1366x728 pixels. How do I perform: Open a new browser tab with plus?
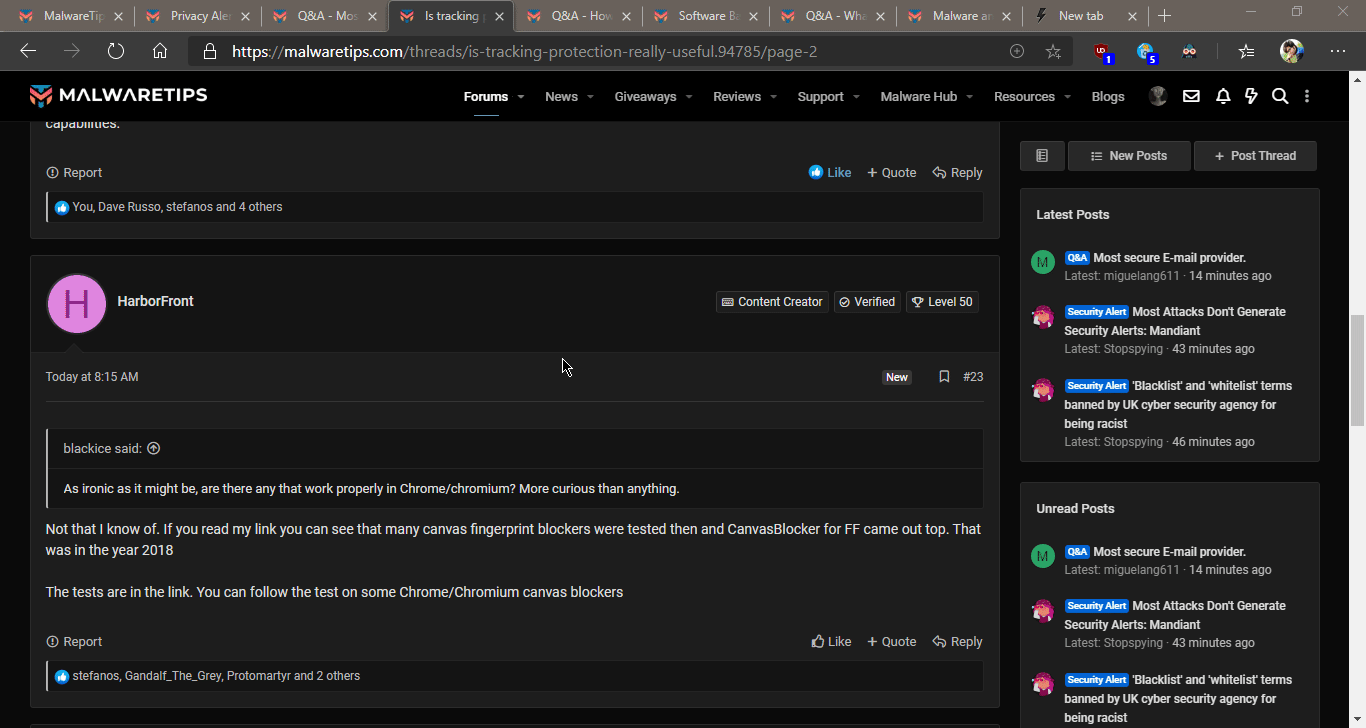[x=1164, y=16]
